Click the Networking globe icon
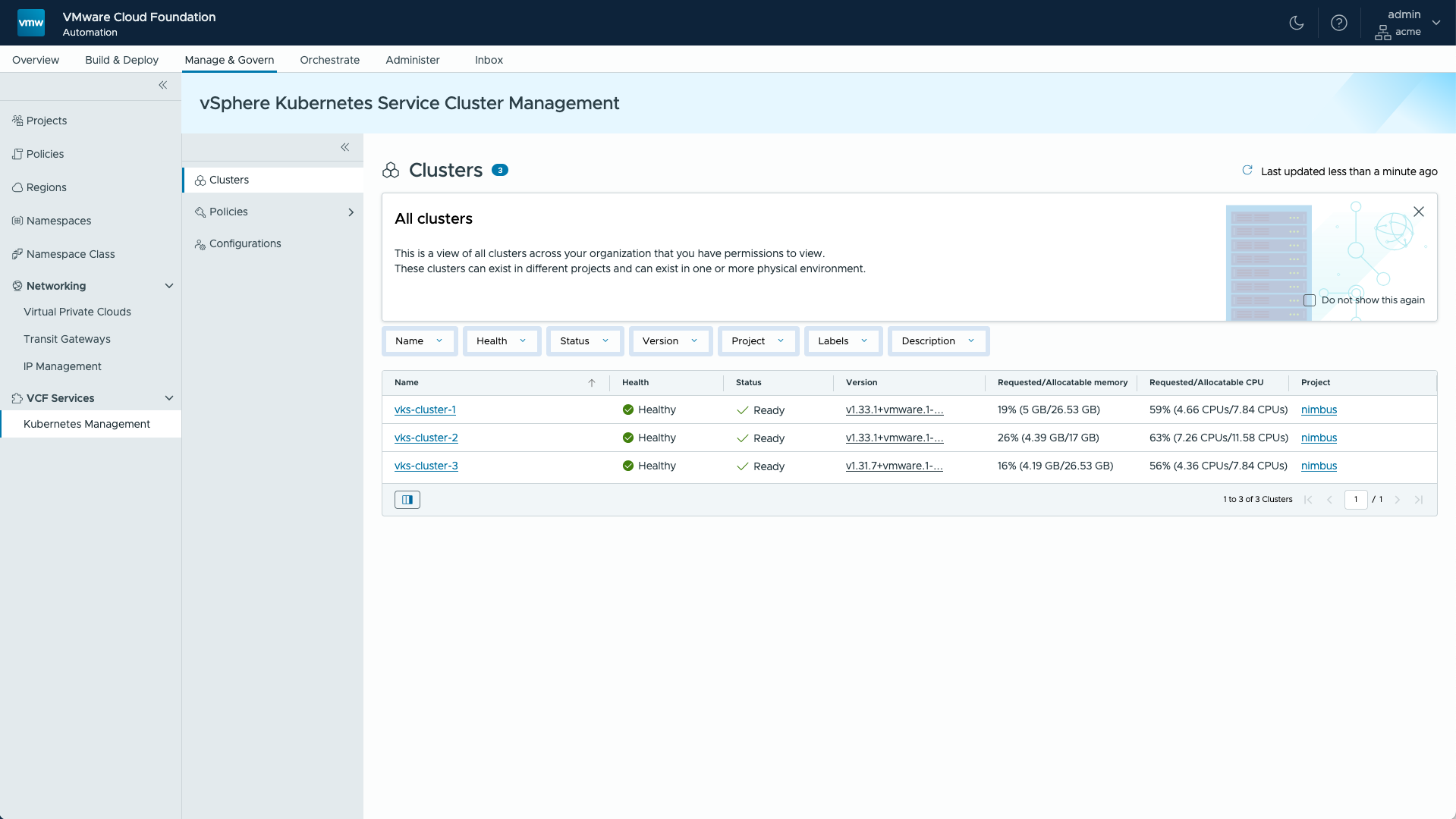This screenshot has height=819, width=1456. [17, 286]
